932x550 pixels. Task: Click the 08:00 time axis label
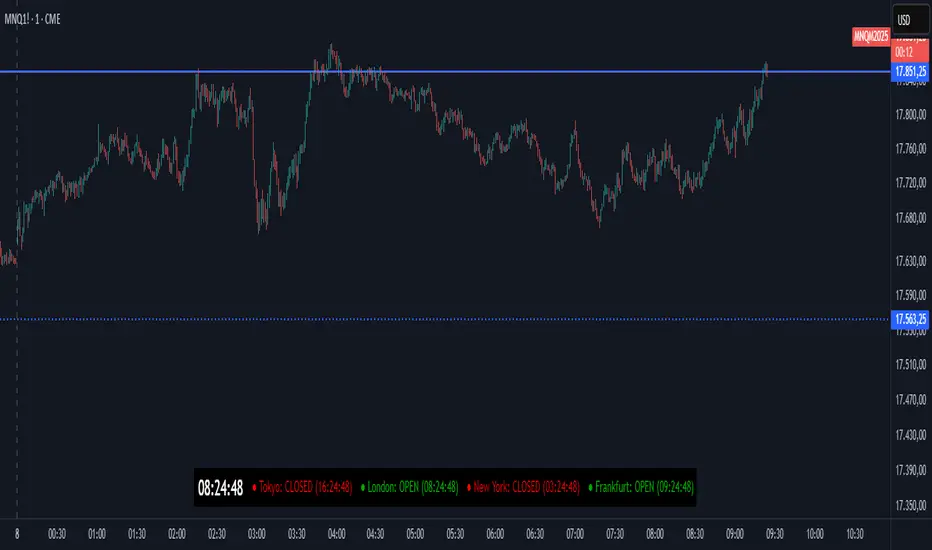(x=654, y=534)
